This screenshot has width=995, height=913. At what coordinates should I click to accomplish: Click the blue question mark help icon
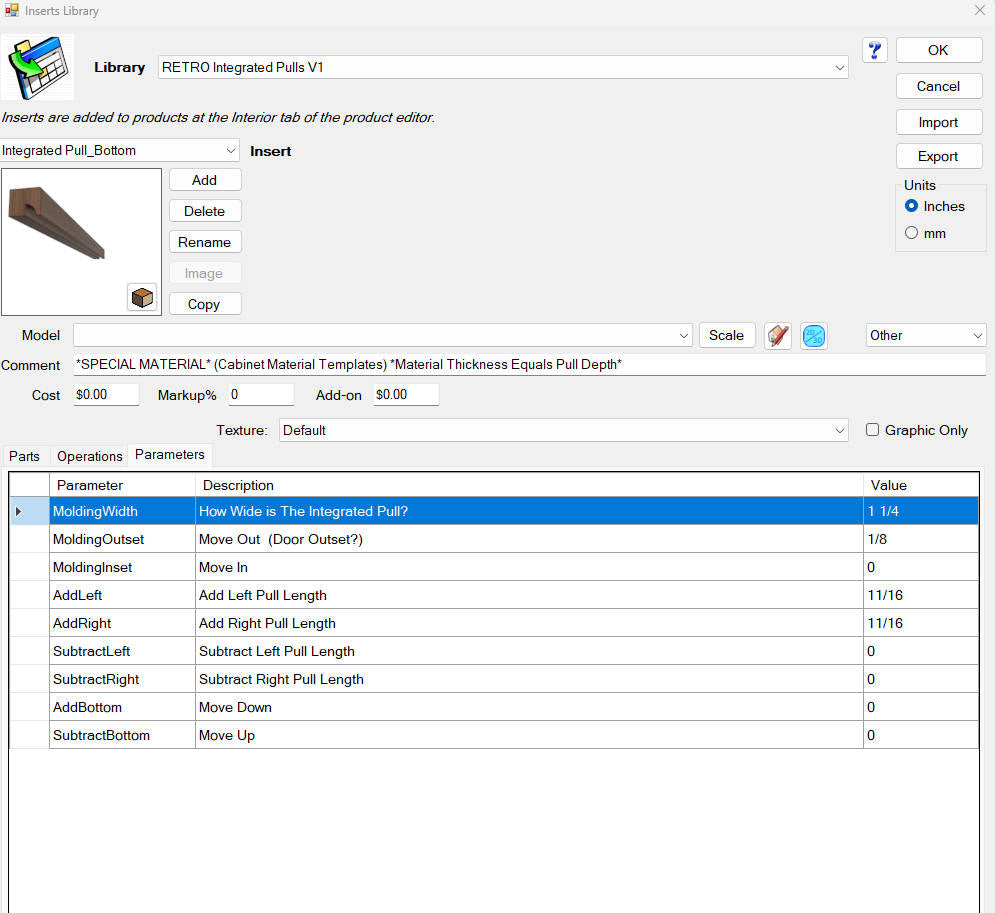point(874,50)
